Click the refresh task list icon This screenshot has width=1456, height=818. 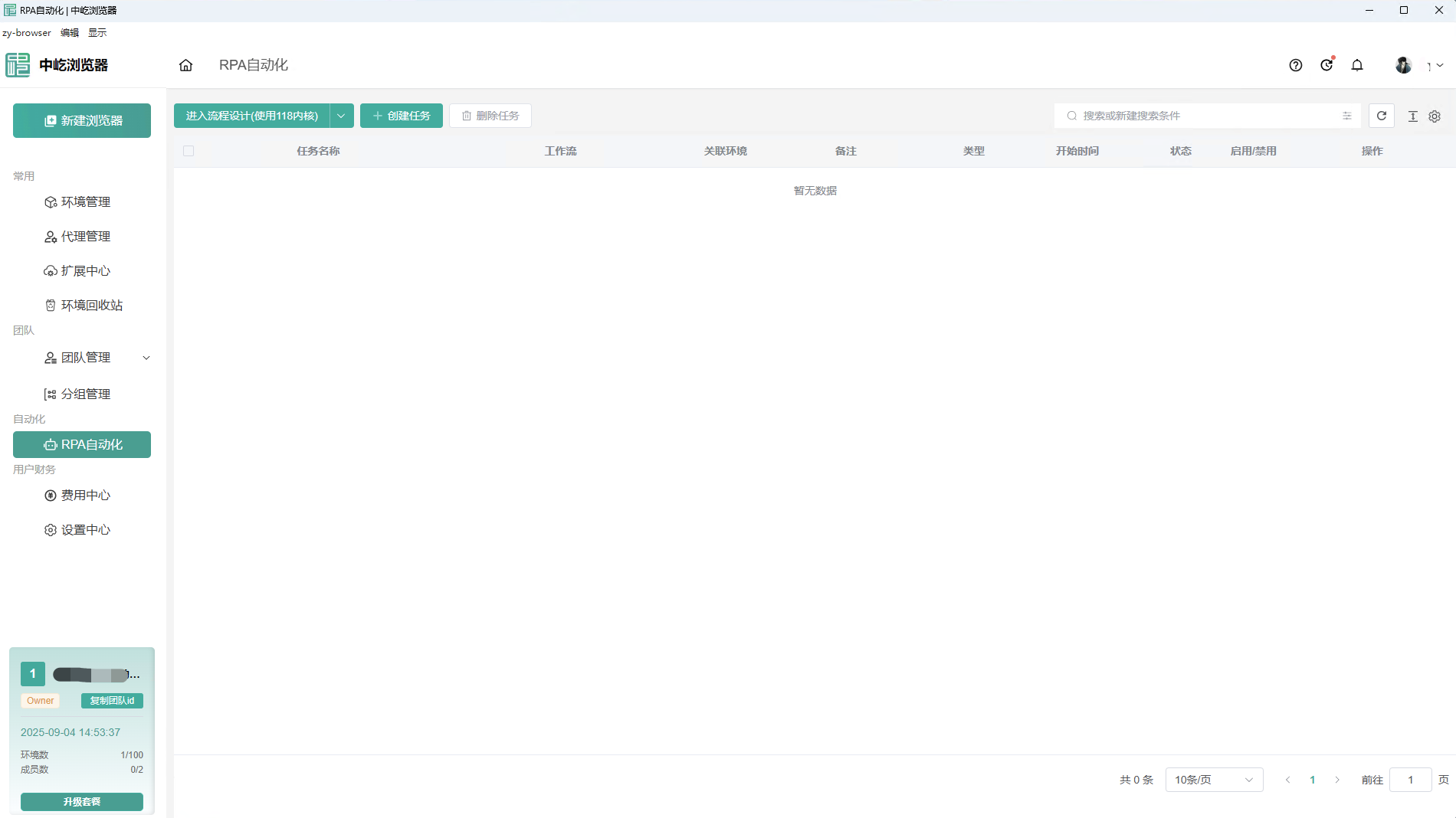1381,116
